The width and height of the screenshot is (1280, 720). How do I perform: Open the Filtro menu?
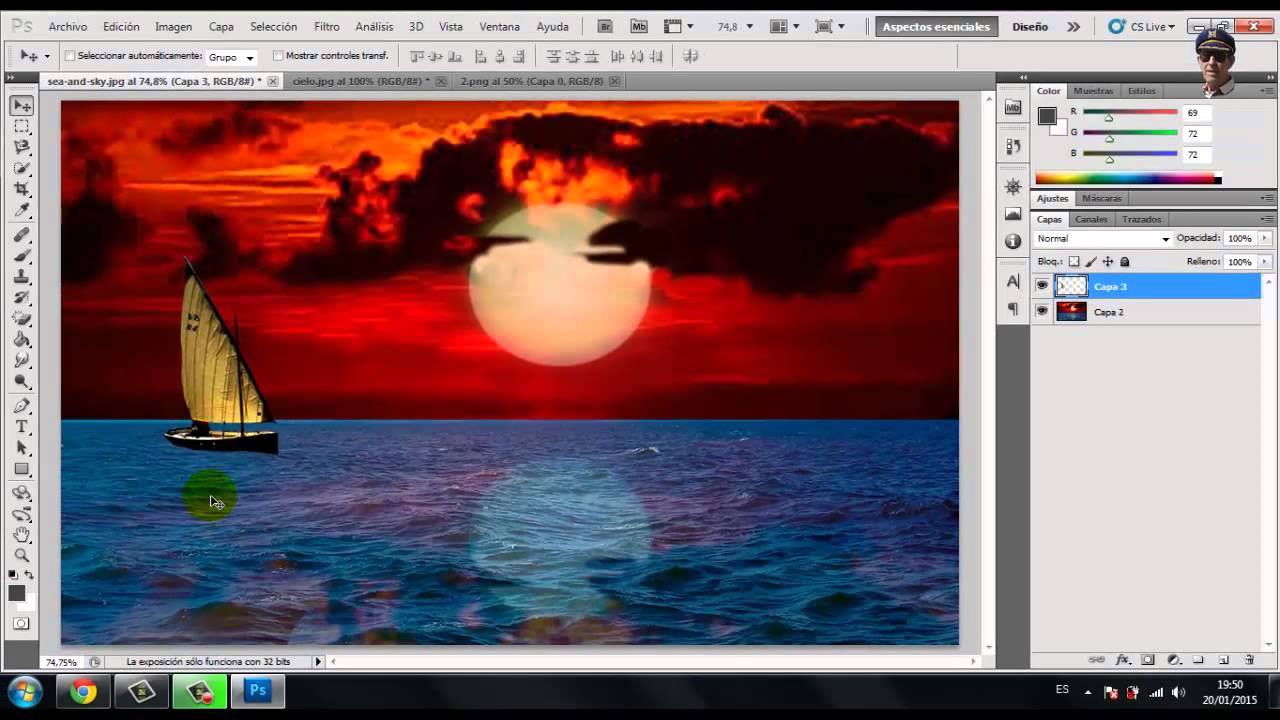(x=327, y=27)
